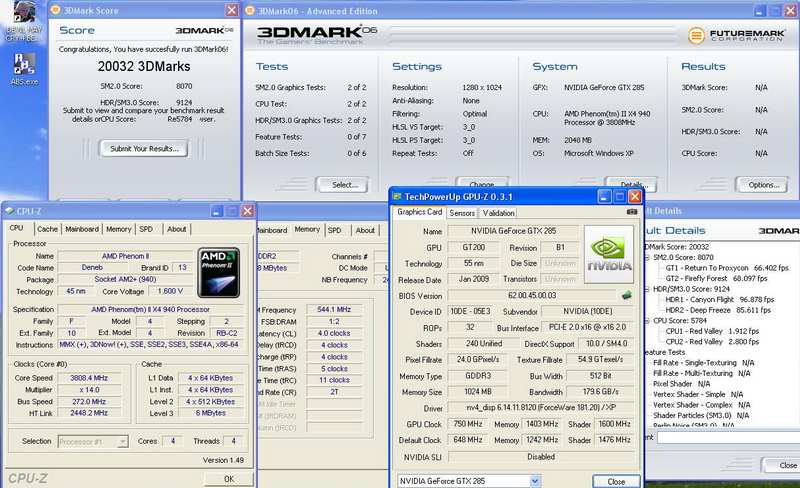Select Shader Particles (SM3.0) row
Viewport: 800px width, 488px height.
point(701,416)
